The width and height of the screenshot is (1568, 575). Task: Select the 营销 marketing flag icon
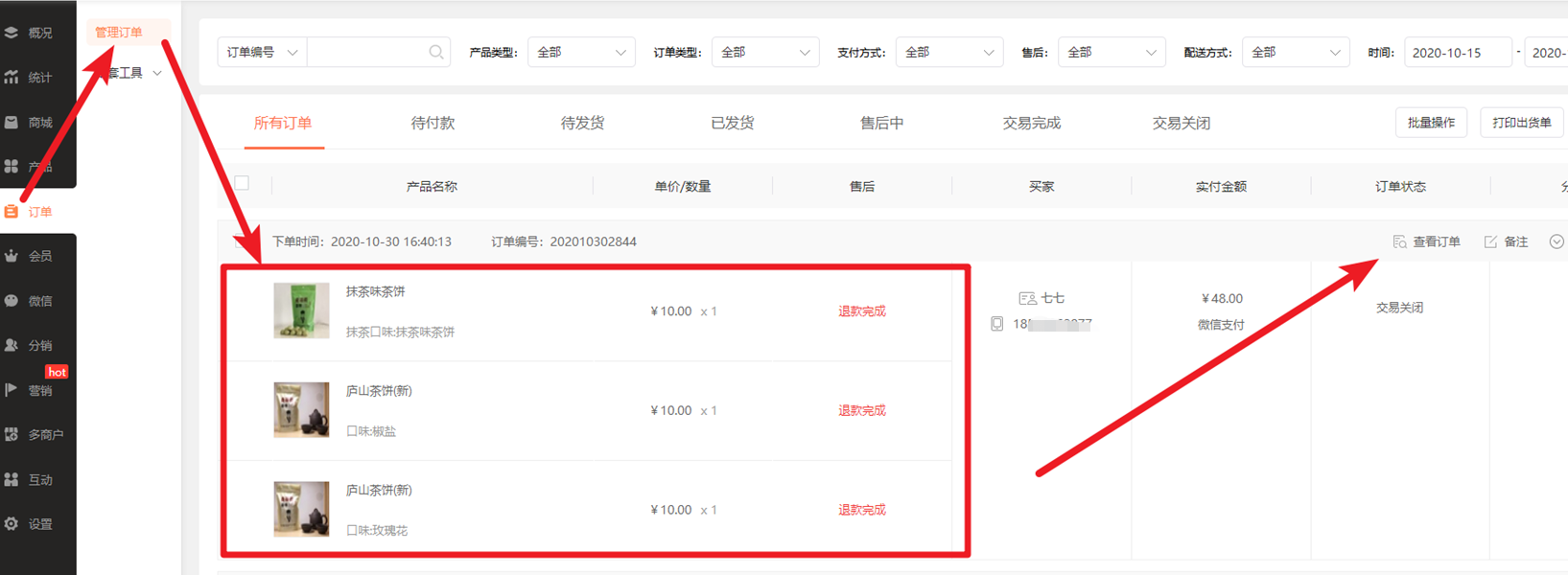pyautogui.click(x=12, y=390)
